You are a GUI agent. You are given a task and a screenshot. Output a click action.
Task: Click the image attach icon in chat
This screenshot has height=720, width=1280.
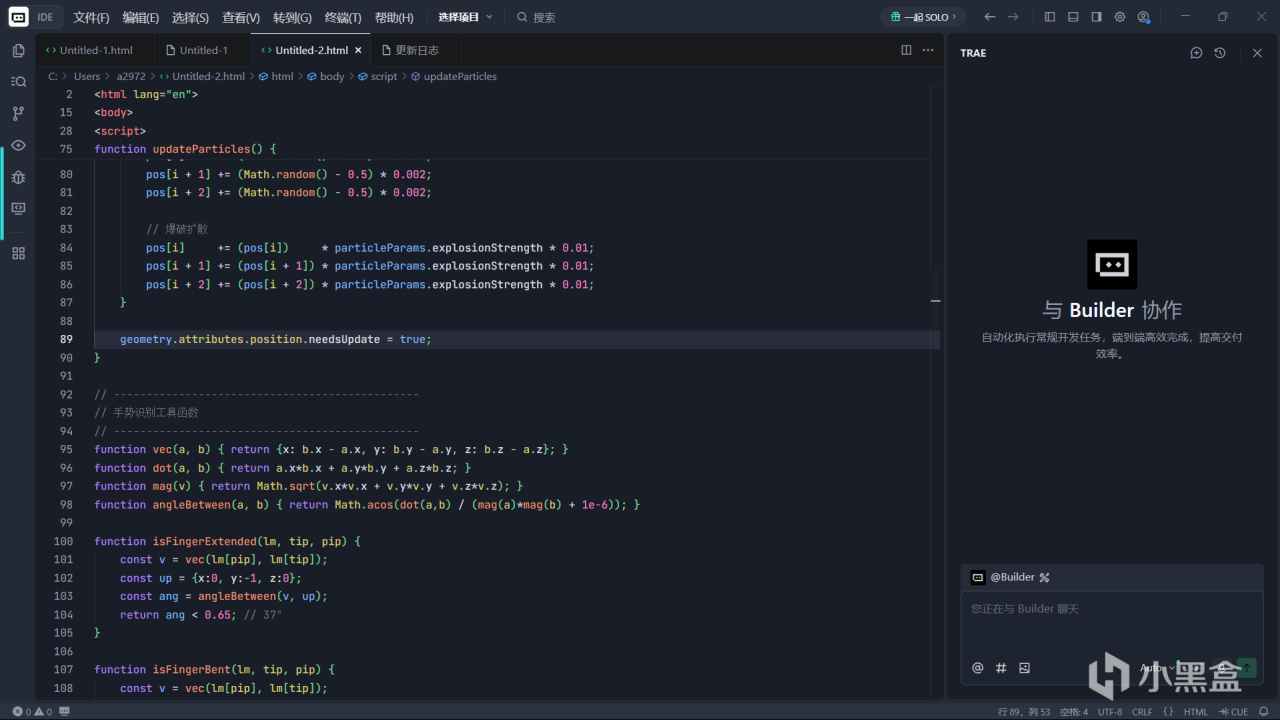[x=1024, y=668]
